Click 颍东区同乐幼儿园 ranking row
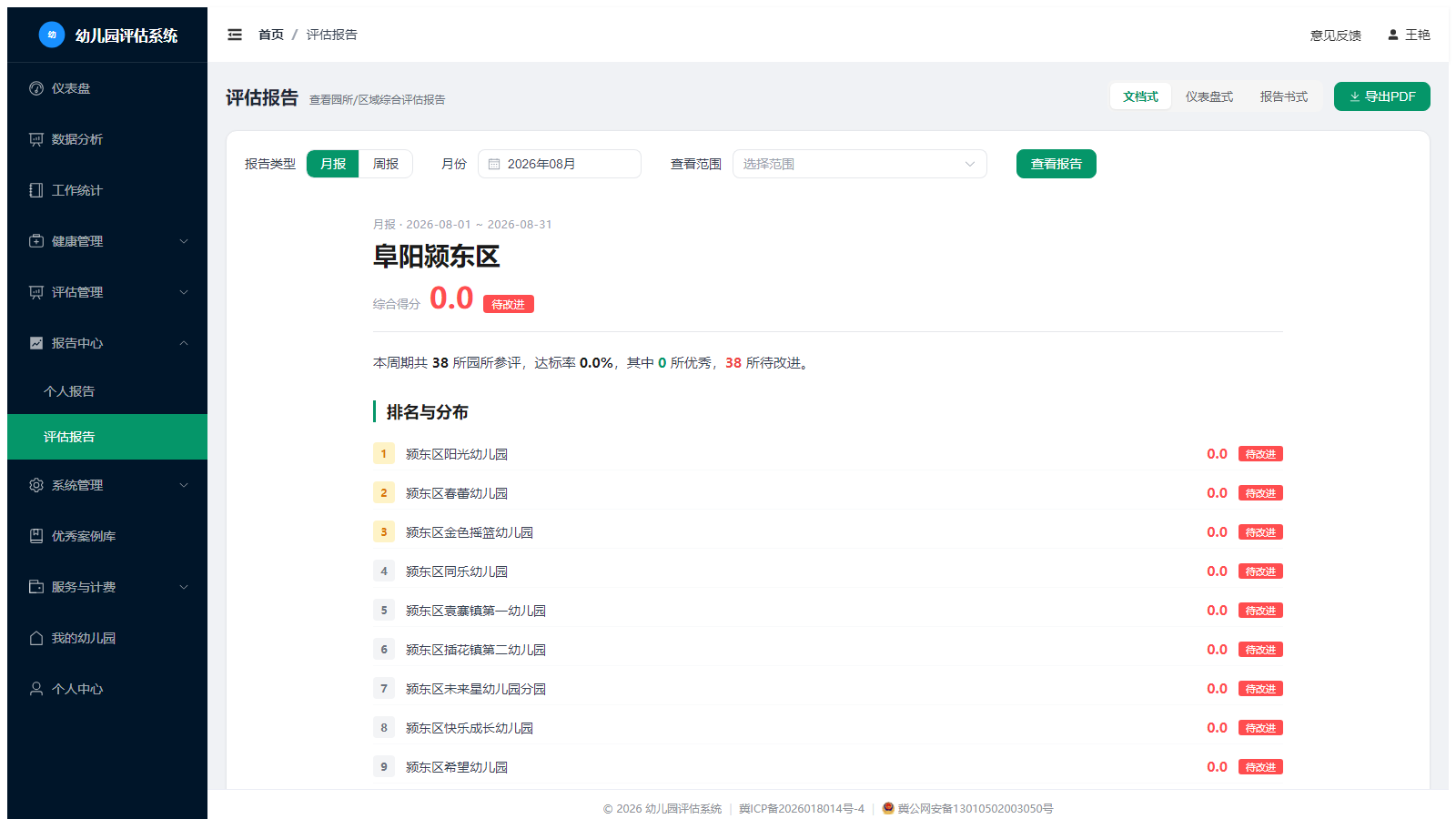The height and width of the screenshot is (819, 1456). [x=828, y=571]
